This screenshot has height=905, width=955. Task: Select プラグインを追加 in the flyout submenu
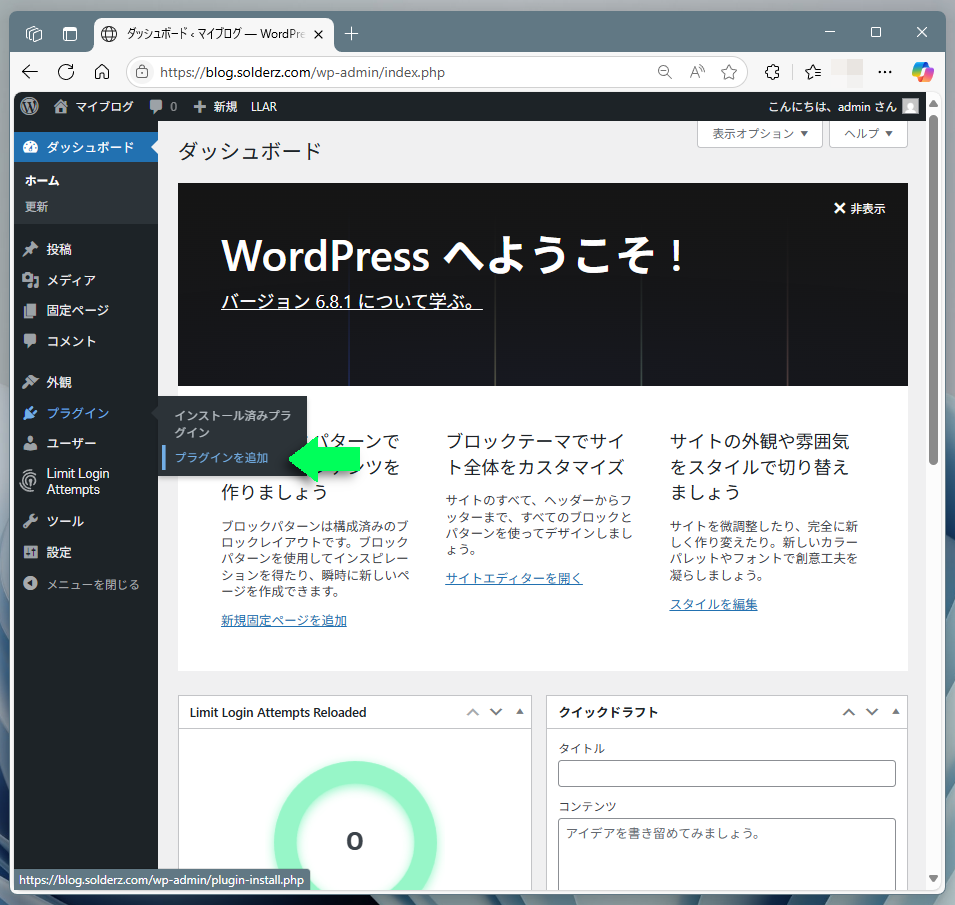pyautogui.click(x=221, y=458)
